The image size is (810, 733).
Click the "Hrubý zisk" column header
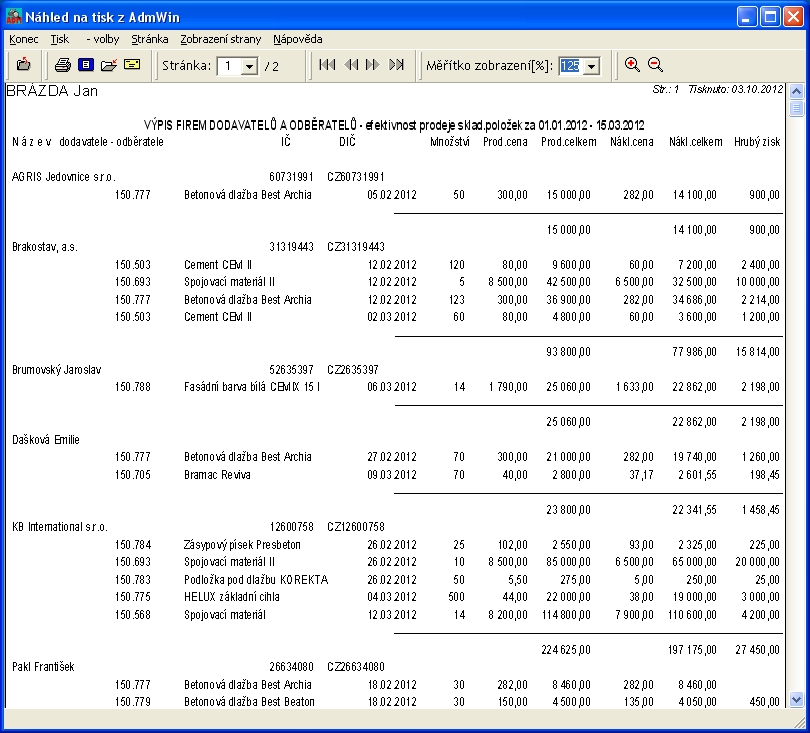pos(757,142)
